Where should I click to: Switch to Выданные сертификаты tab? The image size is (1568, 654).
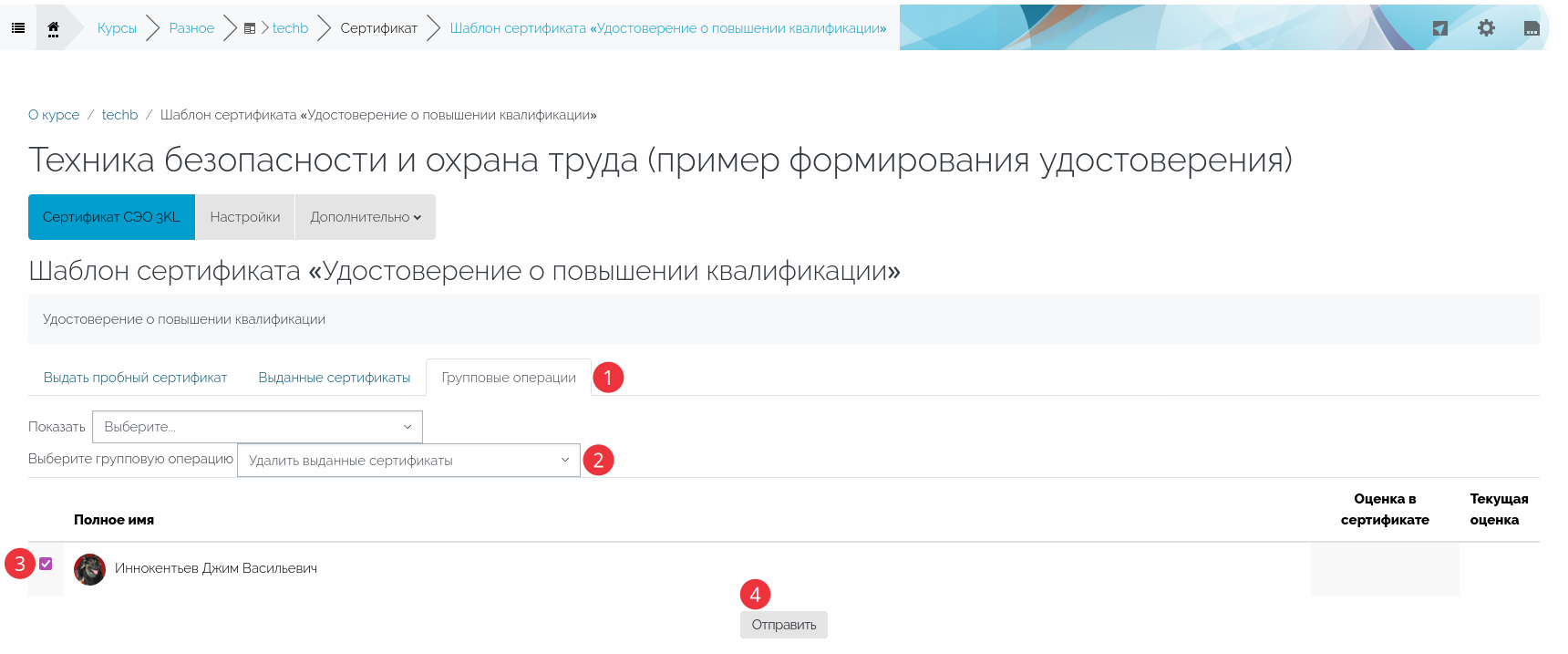click(334, 378)
